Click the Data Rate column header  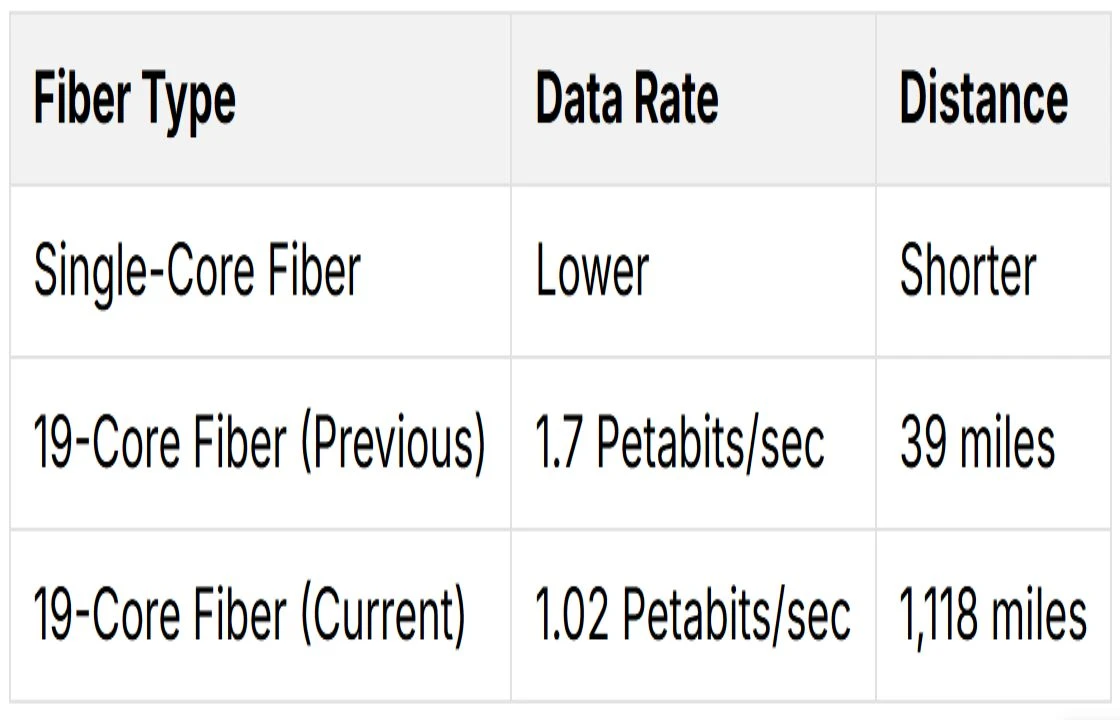(x=694, y=99)
